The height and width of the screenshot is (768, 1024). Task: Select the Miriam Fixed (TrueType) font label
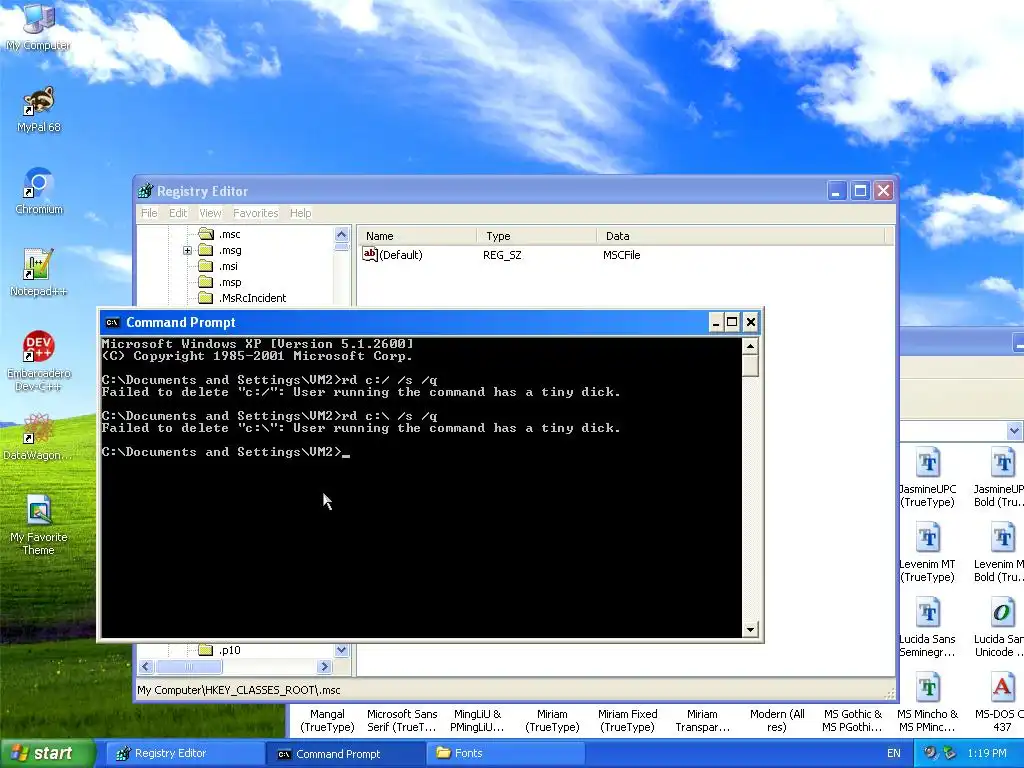click(x=628, y=720)
